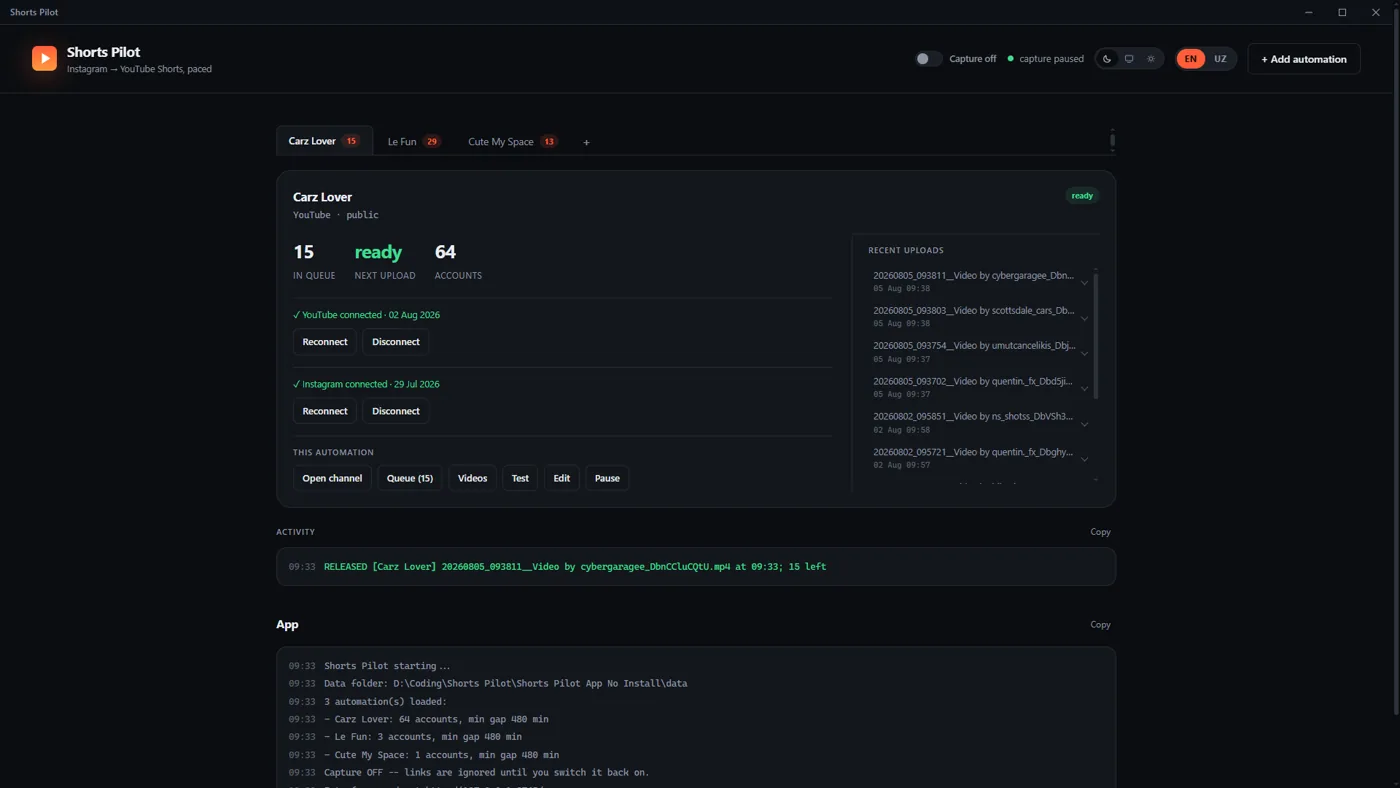
Task: Click the Add automation button
Action: [1304, 59]
